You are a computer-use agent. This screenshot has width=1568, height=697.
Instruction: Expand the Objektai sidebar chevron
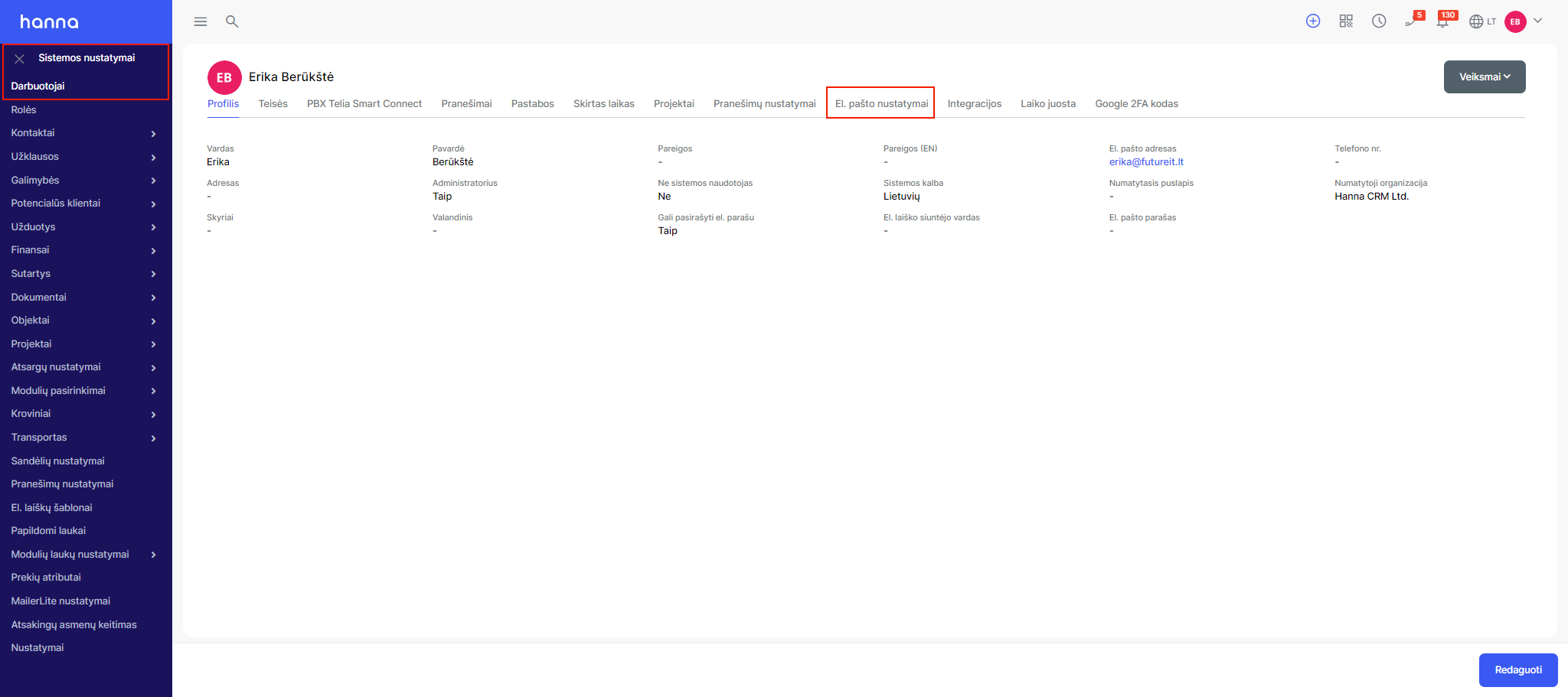click(x=153, y=321)
